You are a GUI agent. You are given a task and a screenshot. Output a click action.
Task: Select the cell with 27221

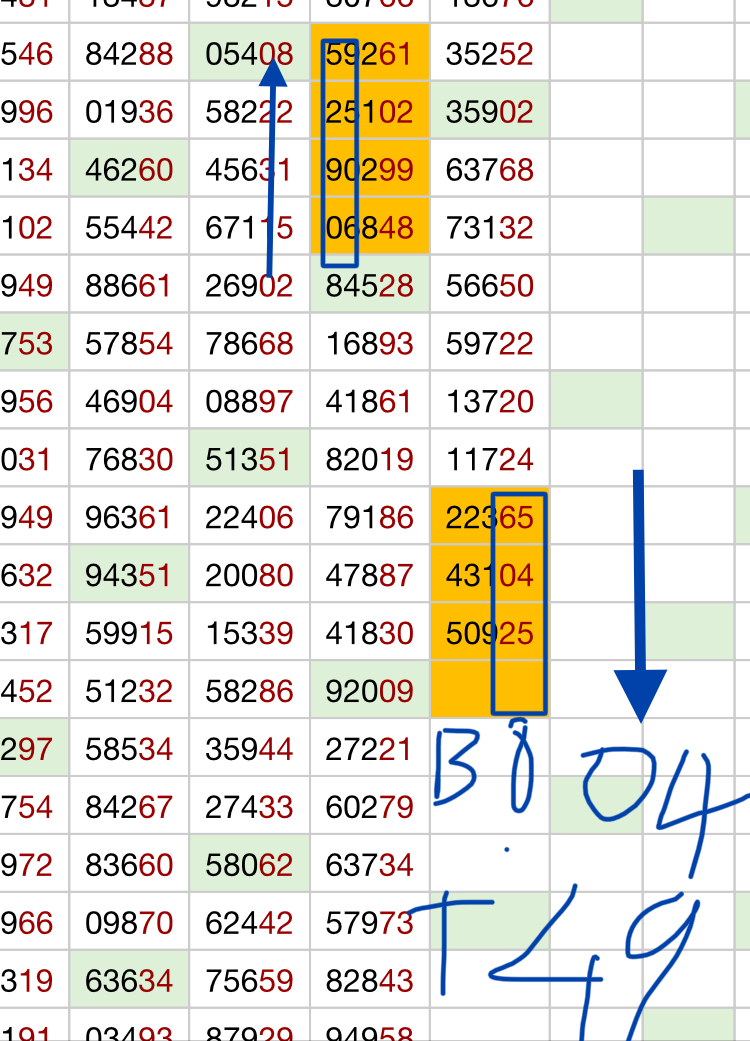(x=370, y=748)
